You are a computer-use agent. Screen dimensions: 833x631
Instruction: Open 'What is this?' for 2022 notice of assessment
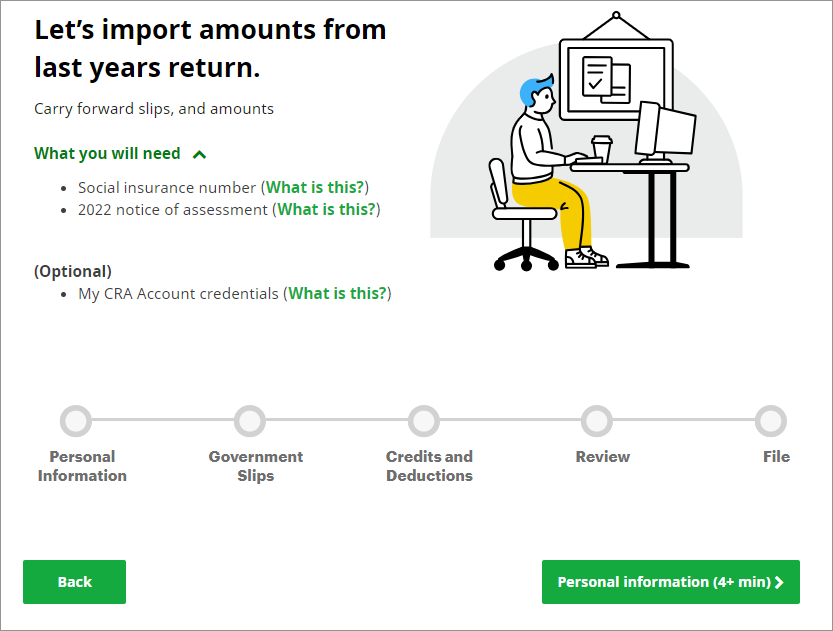point(327,210)
